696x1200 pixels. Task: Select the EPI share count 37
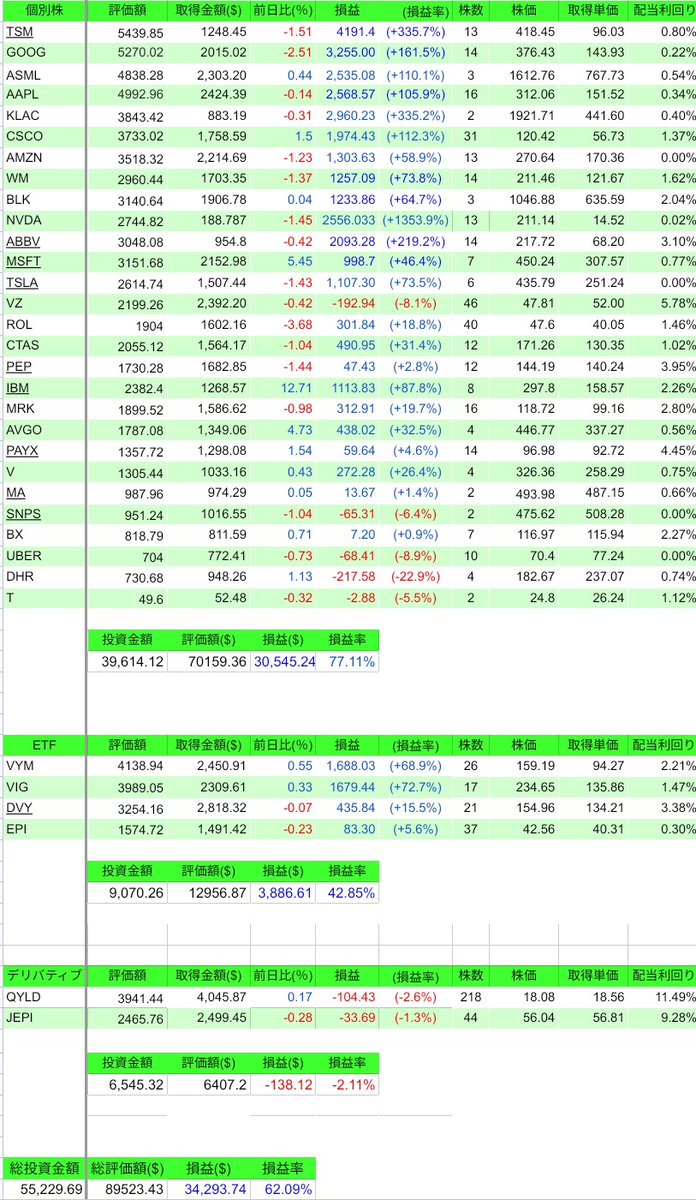(x=470, y=829)
